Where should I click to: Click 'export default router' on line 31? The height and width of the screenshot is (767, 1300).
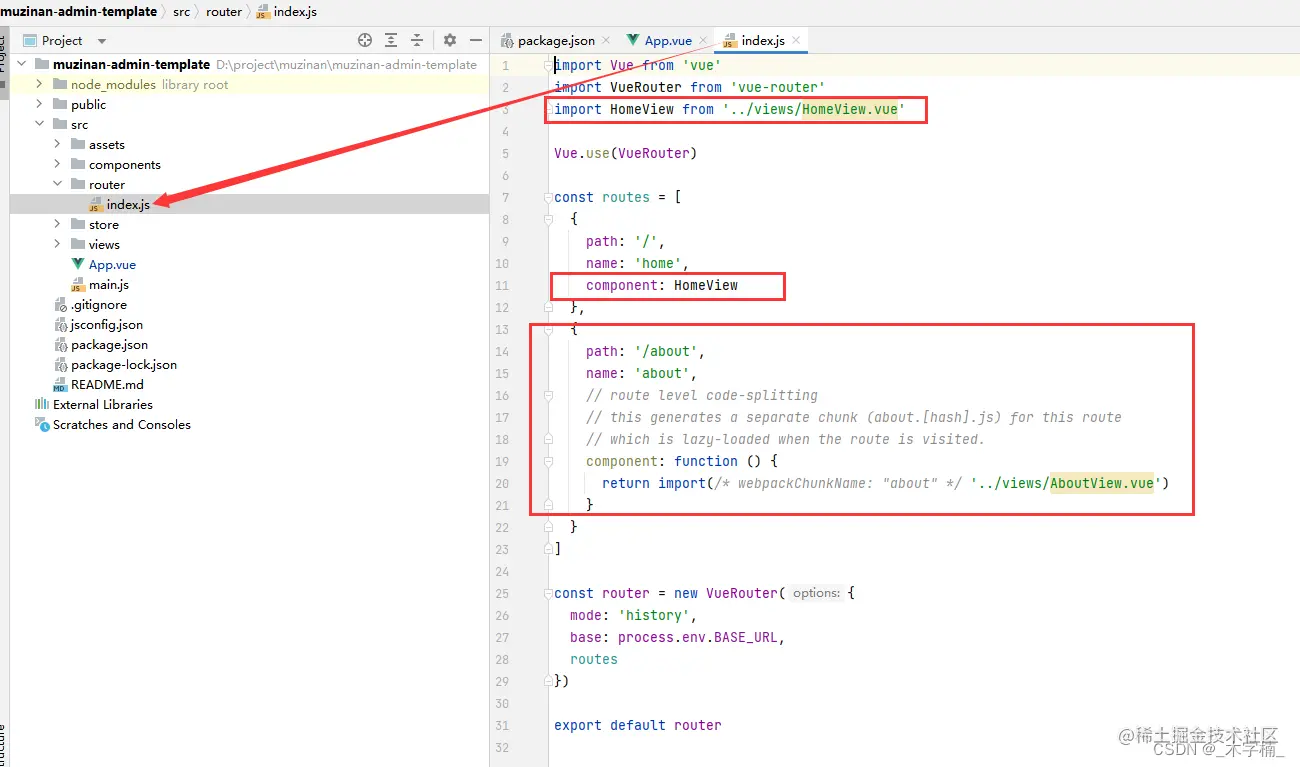(638, 725)
